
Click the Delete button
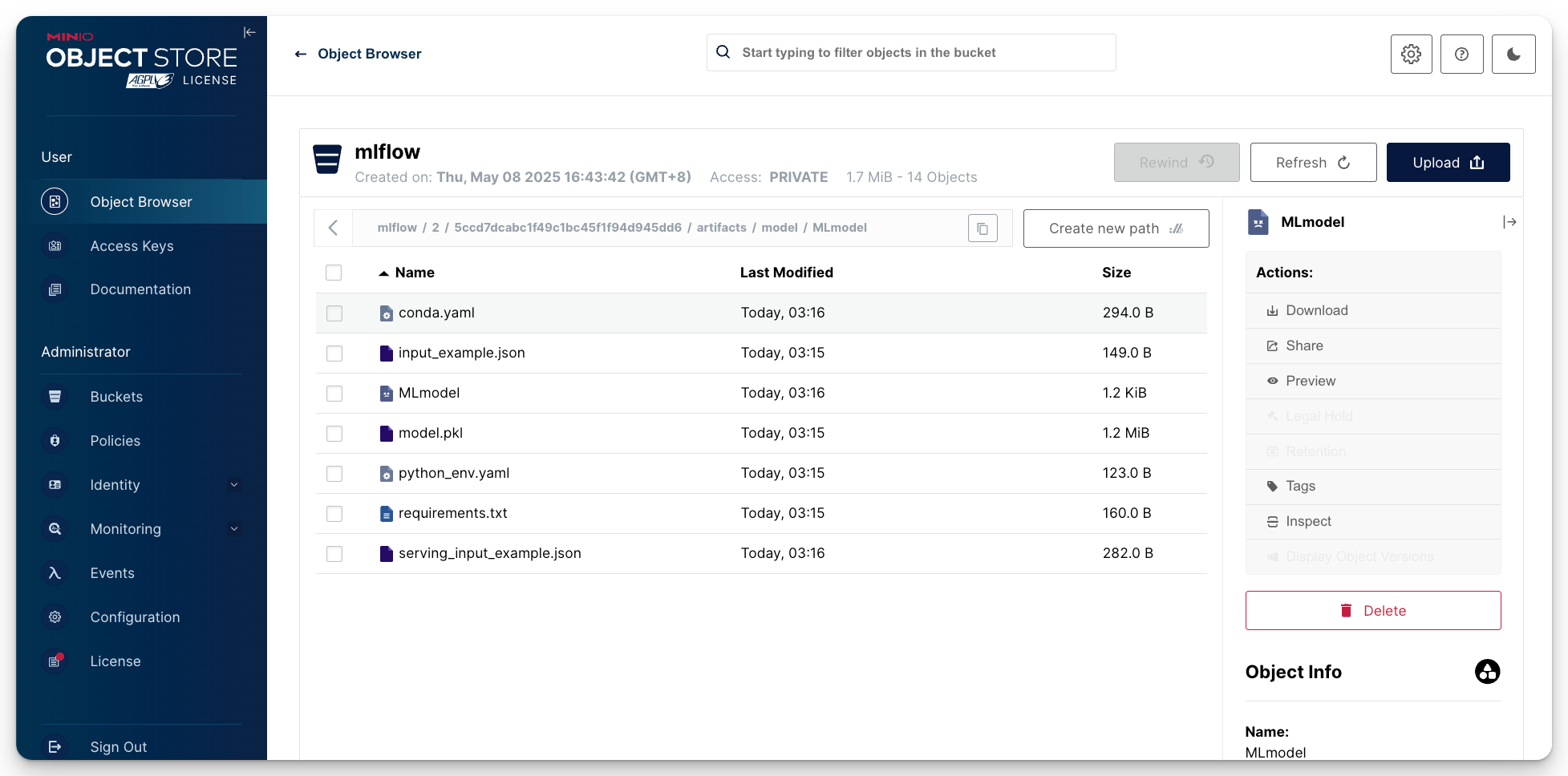coord(1373,611)
